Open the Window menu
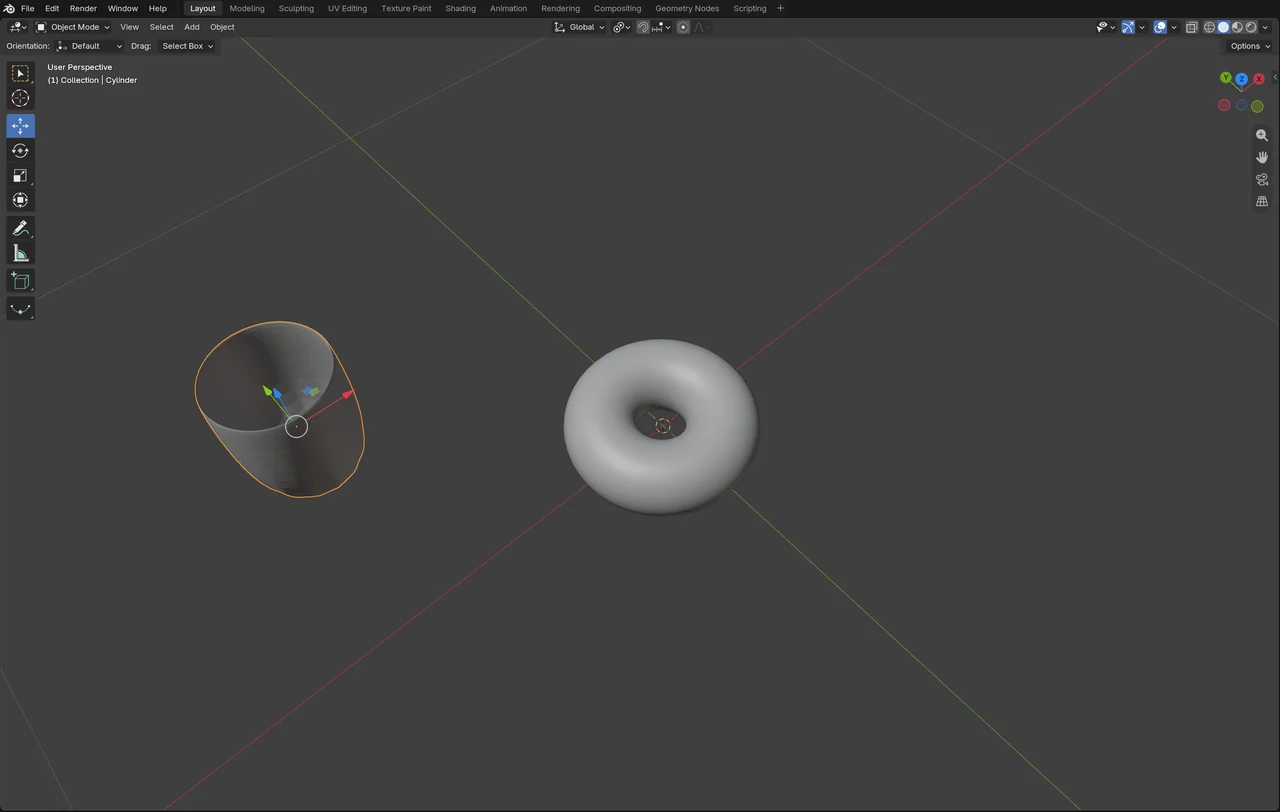Viewport: 1280px width, 812px height. click(123, 8)
